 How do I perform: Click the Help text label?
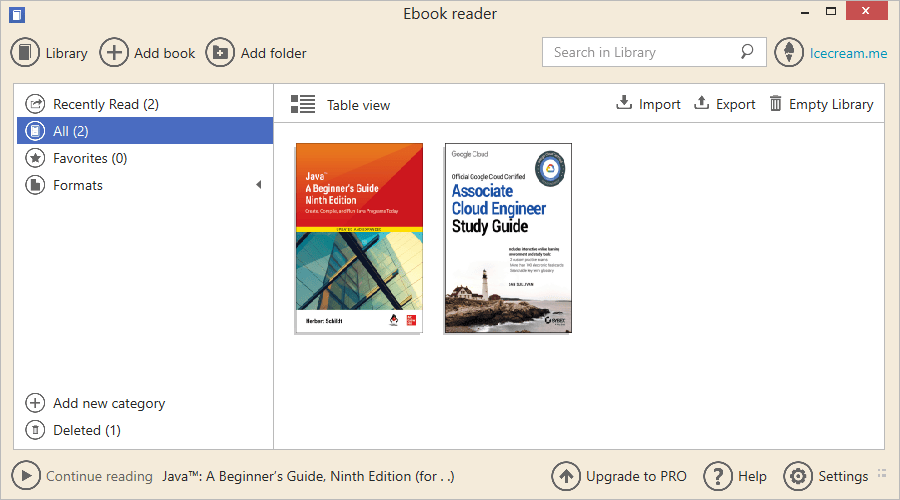(x=752, y=476)
